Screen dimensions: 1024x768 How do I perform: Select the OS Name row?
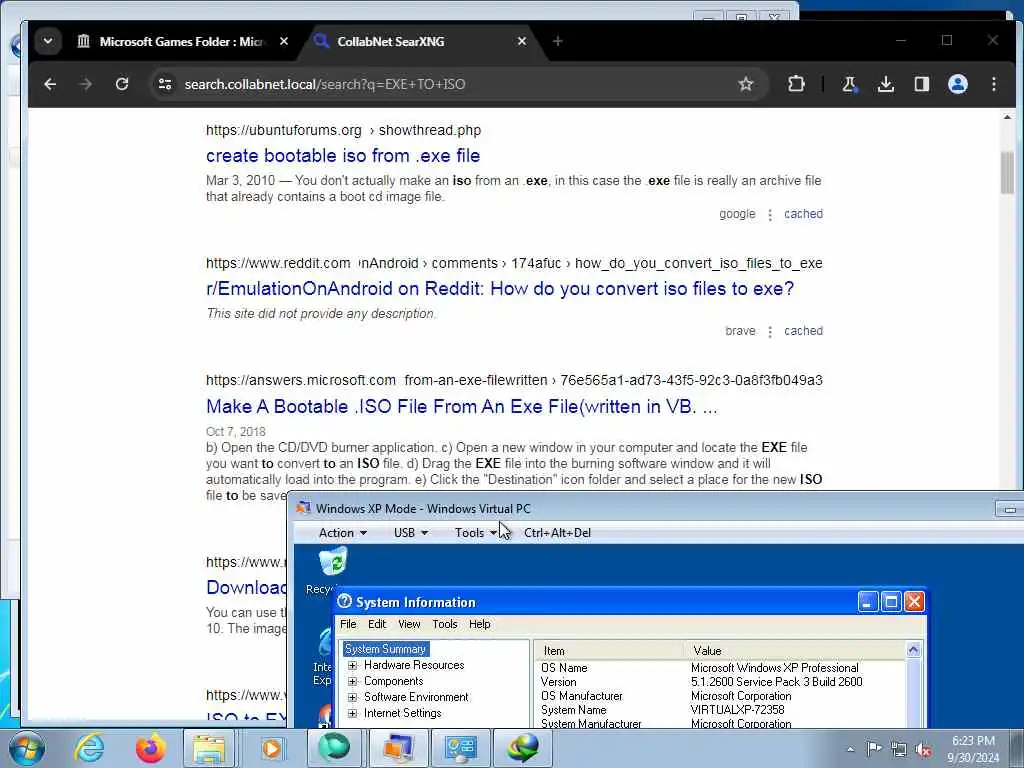(720, 667)
